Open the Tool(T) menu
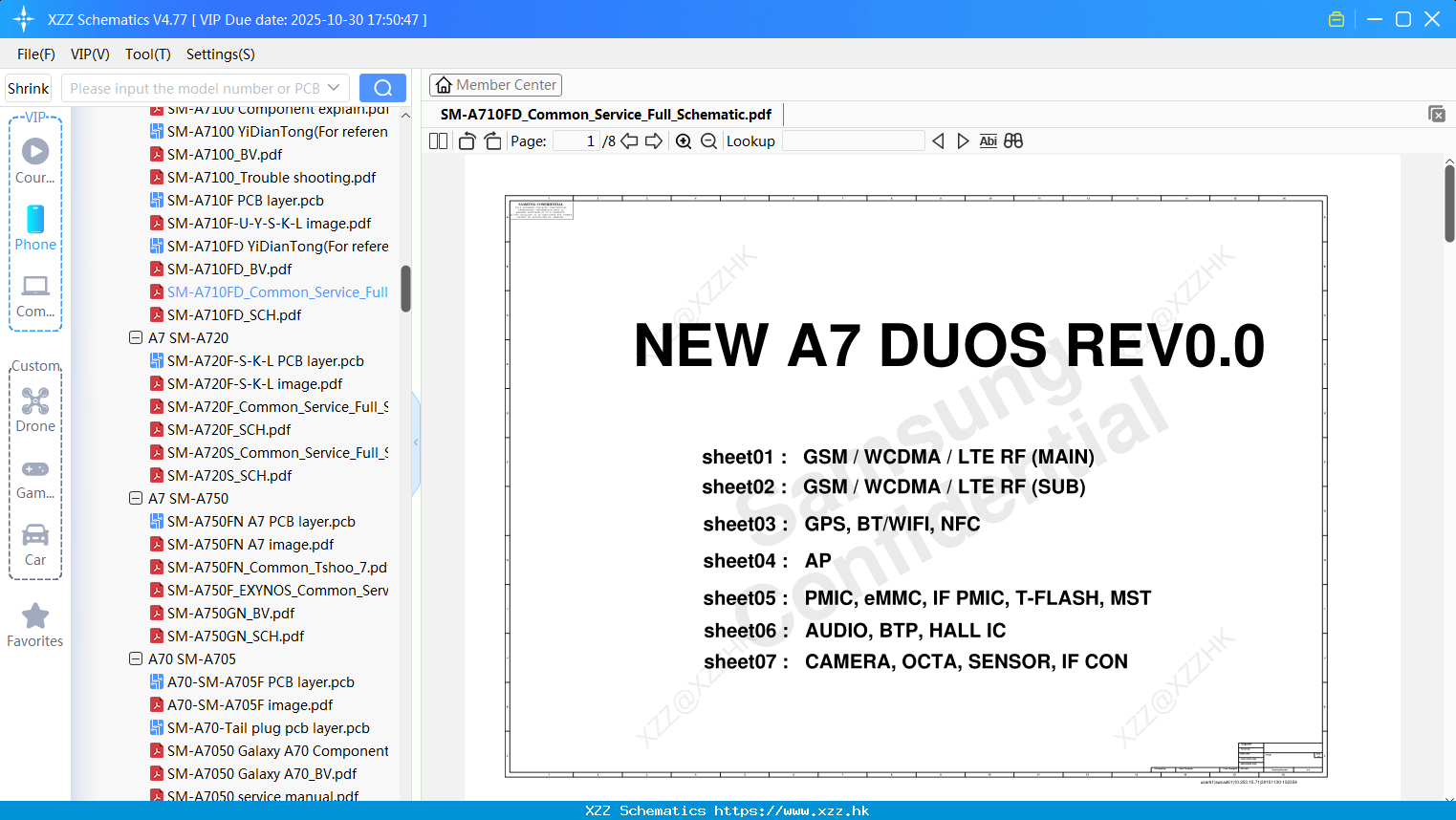Screen dimensions: 1456x820 pos(148,54)
